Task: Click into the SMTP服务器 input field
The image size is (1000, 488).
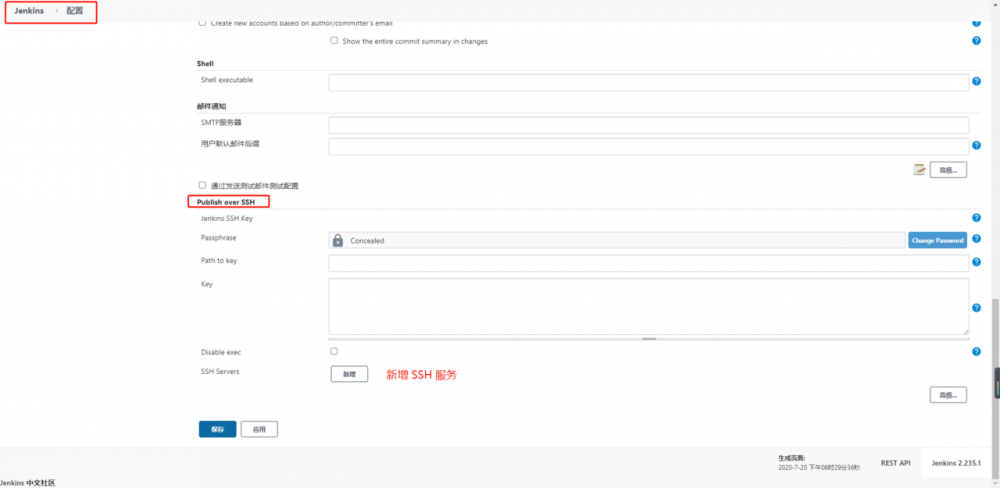Action: click(x=648, y=125)
